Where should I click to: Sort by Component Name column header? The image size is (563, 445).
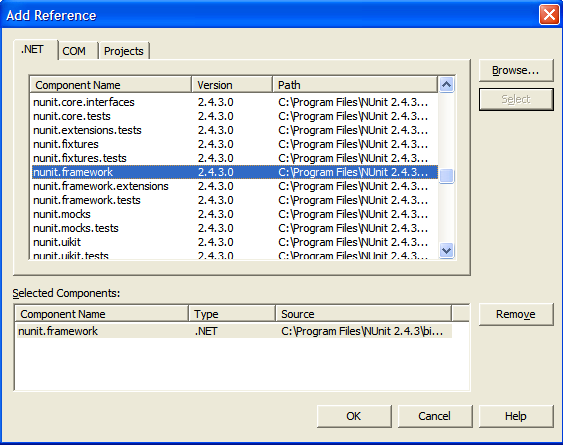click(x=110, y=85)
